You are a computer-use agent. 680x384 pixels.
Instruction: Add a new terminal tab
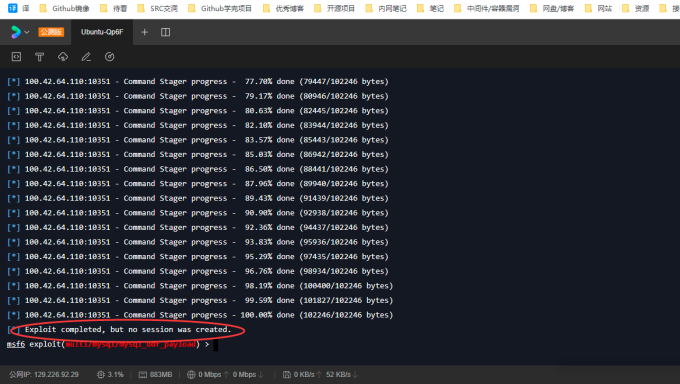point(144,32)
